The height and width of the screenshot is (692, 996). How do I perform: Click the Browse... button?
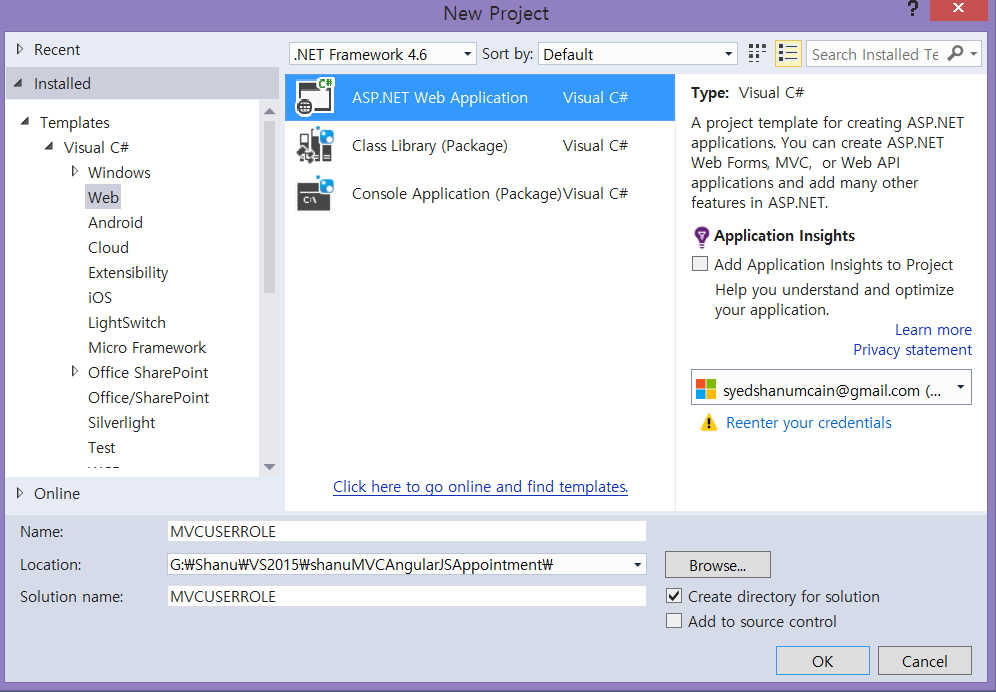point(717,565)
